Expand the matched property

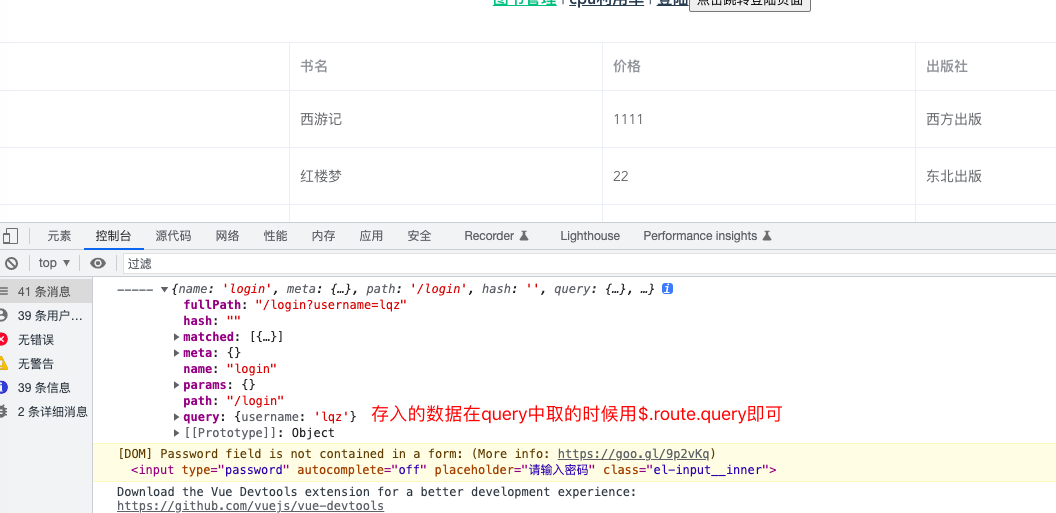point(176,337)
